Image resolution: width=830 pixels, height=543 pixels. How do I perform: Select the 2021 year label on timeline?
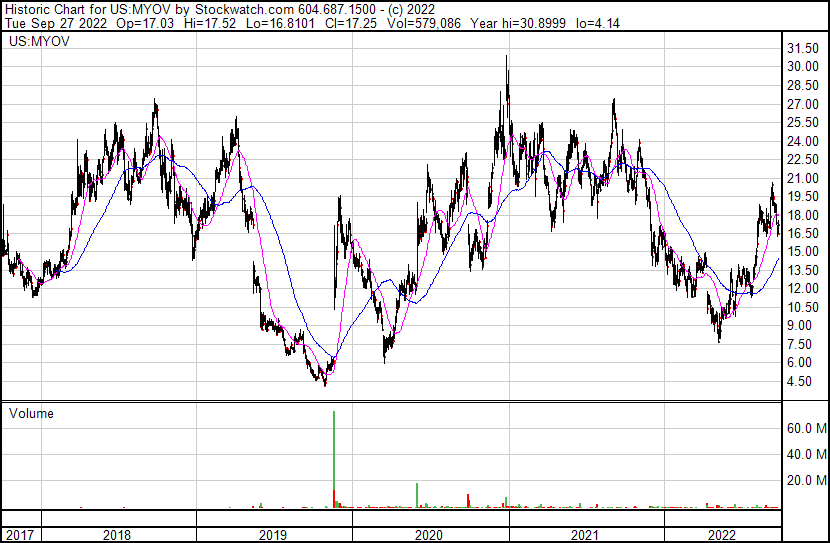584,535
